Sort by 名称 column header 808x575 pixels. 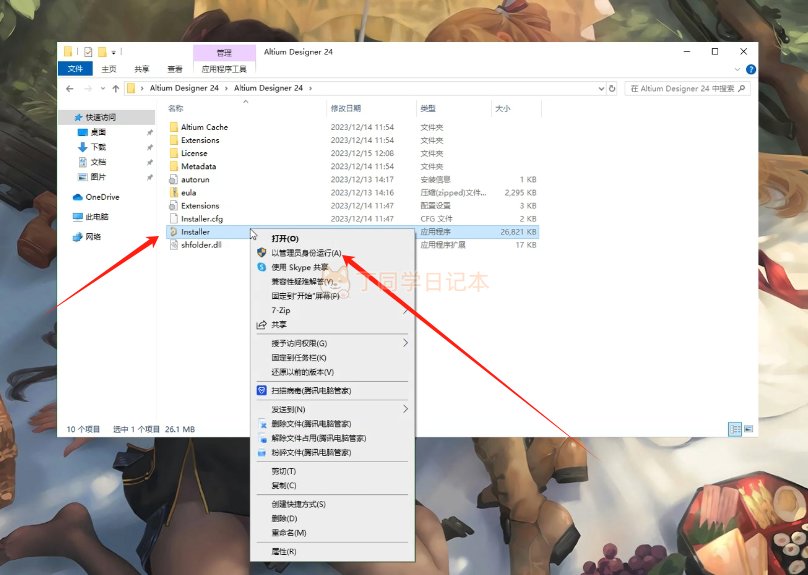[x=246, y=108]
